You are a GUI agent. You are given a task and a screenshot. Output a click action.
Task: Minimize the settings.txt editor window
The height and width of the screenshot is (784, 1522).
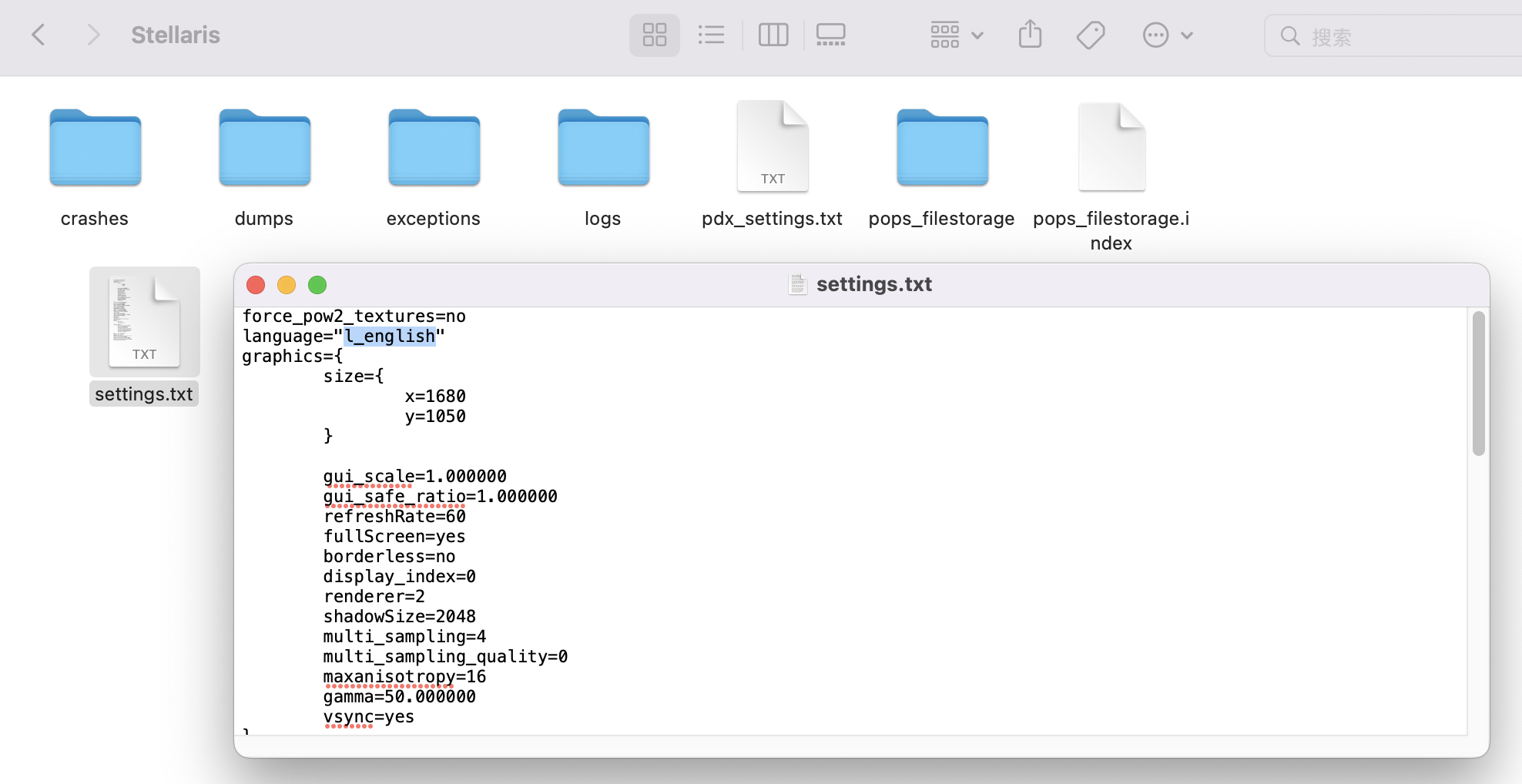[287, 285]
